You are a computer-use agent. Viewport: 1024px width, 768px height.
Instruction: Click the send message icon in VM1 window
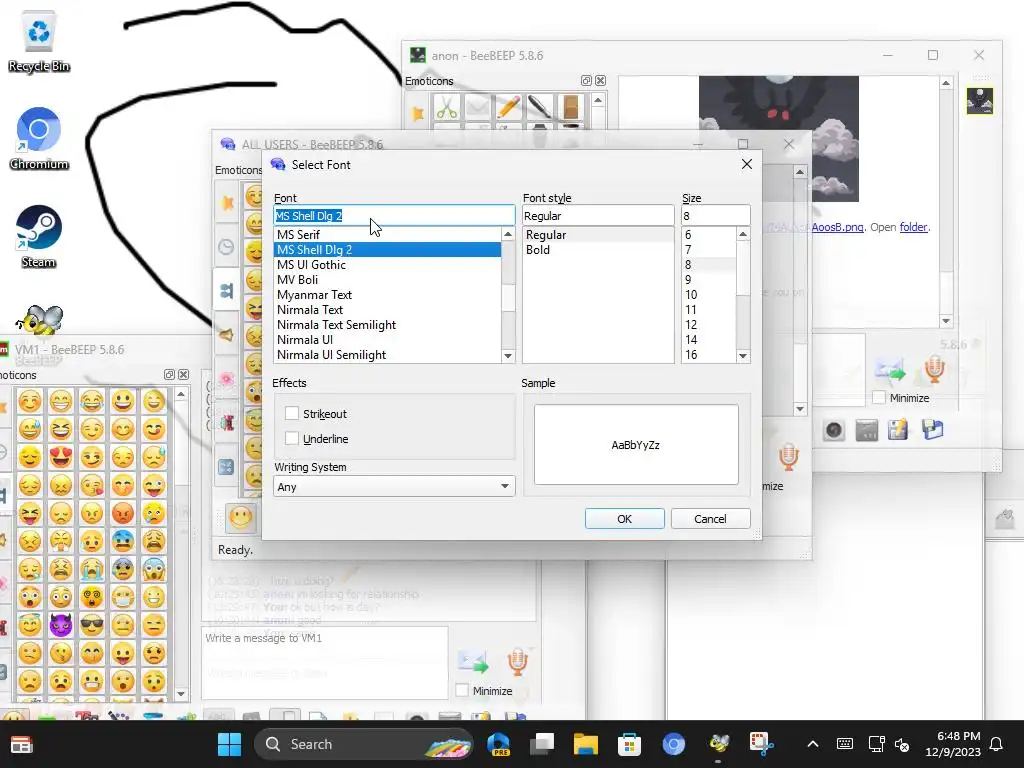pyautogui.click(x=473, y=662)
